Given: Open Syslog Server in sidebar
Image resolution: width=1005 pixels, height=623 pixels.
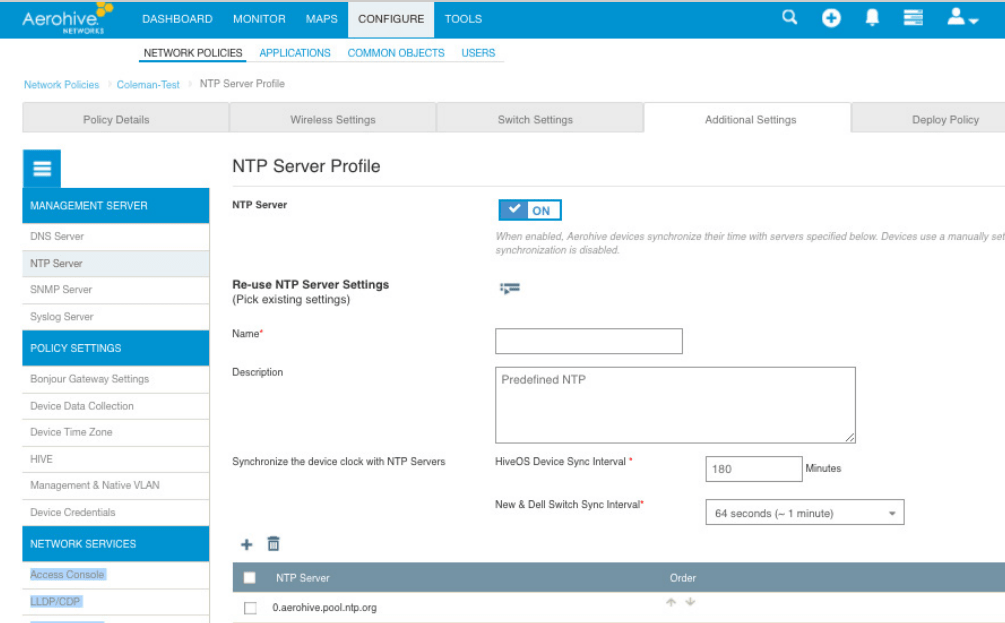Looking at the screenshot, I should (116, 317).
